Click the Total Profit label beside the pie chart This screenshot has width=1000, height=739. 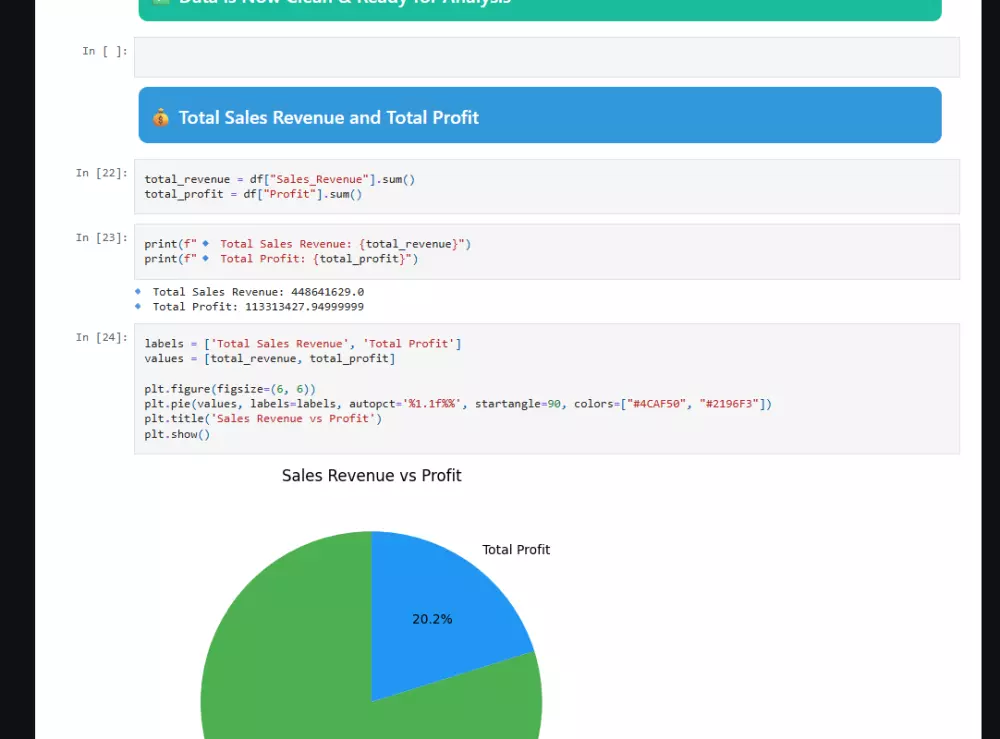[x=516, y=549]
